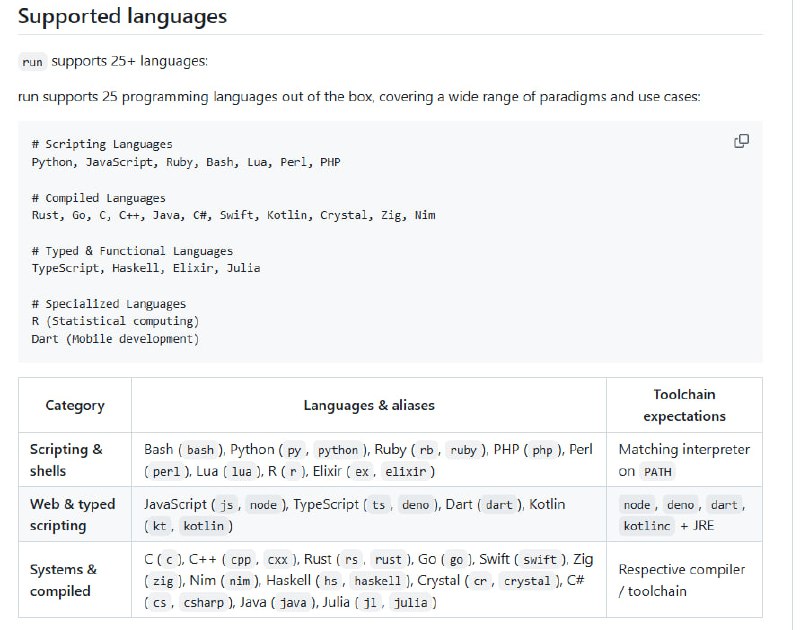
Task: Click the Category table column header
Action: (75, 405)
